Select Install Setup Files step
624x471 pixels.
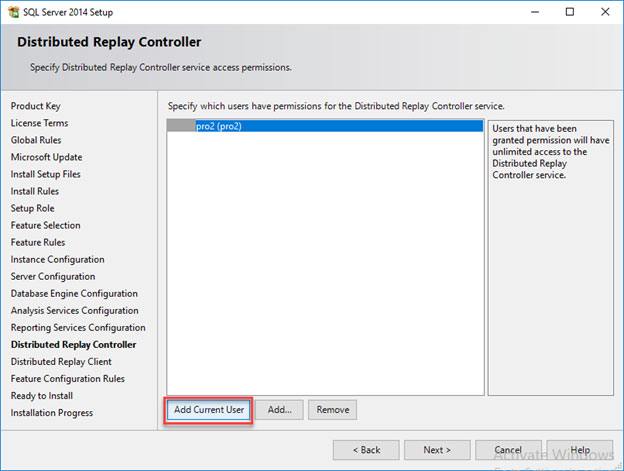45,174
